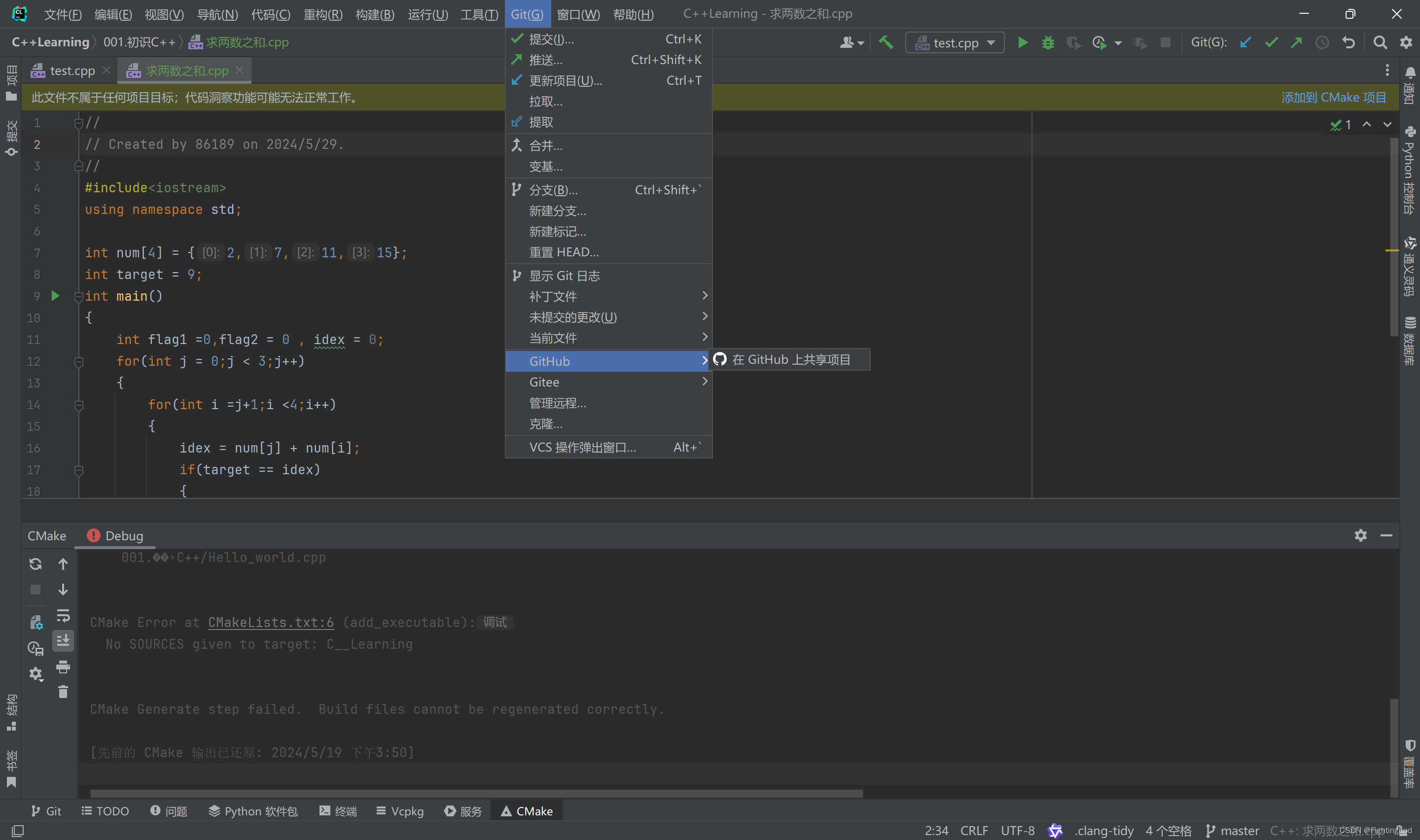This screenshot has width=1420, height=840.
Task: Expand the Gitee submenu
Action: pos(608,382)
